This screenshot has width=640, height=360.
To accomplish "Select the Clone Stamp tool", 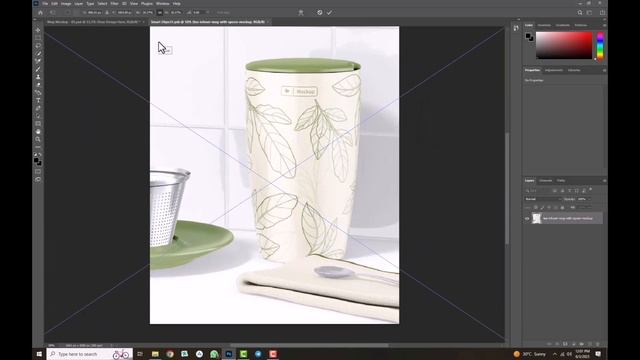I will pos(38,77).
